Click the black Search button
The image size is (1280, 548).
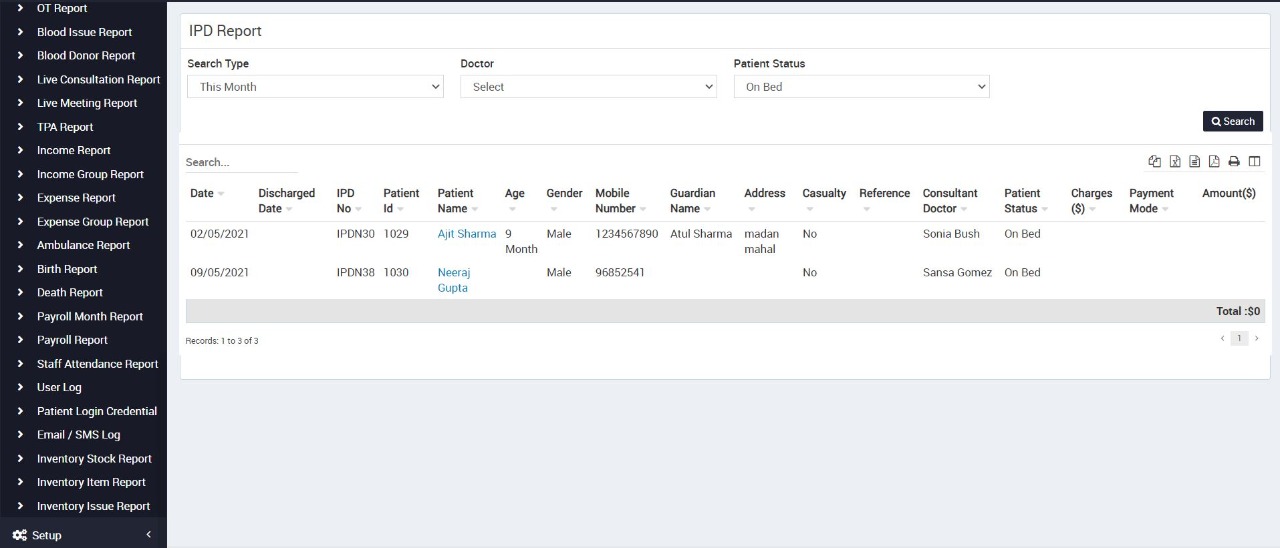tap(1232, 121)
